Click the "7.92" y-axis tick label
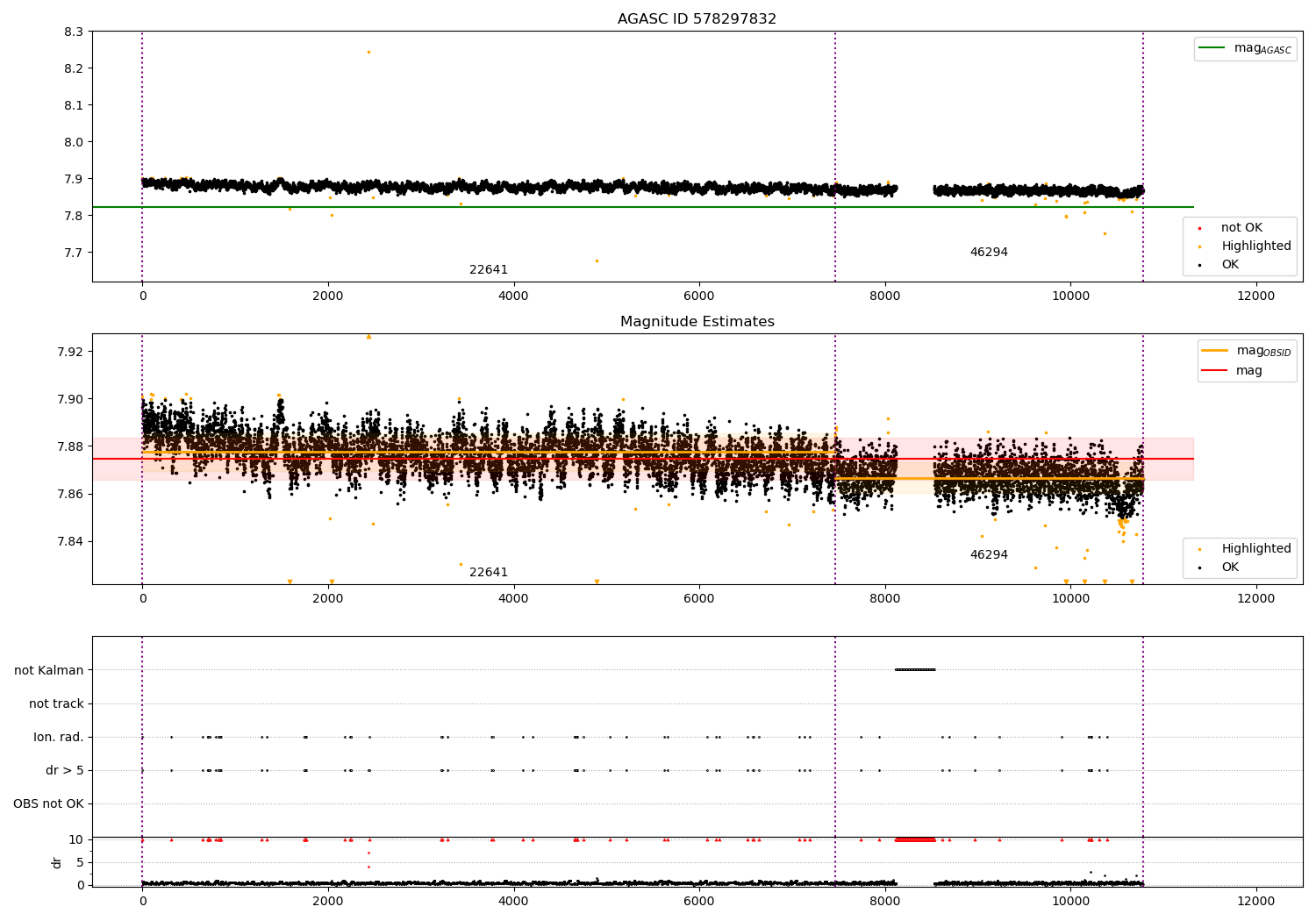The width and height of the screenshot is (1316, 921). 70,352
